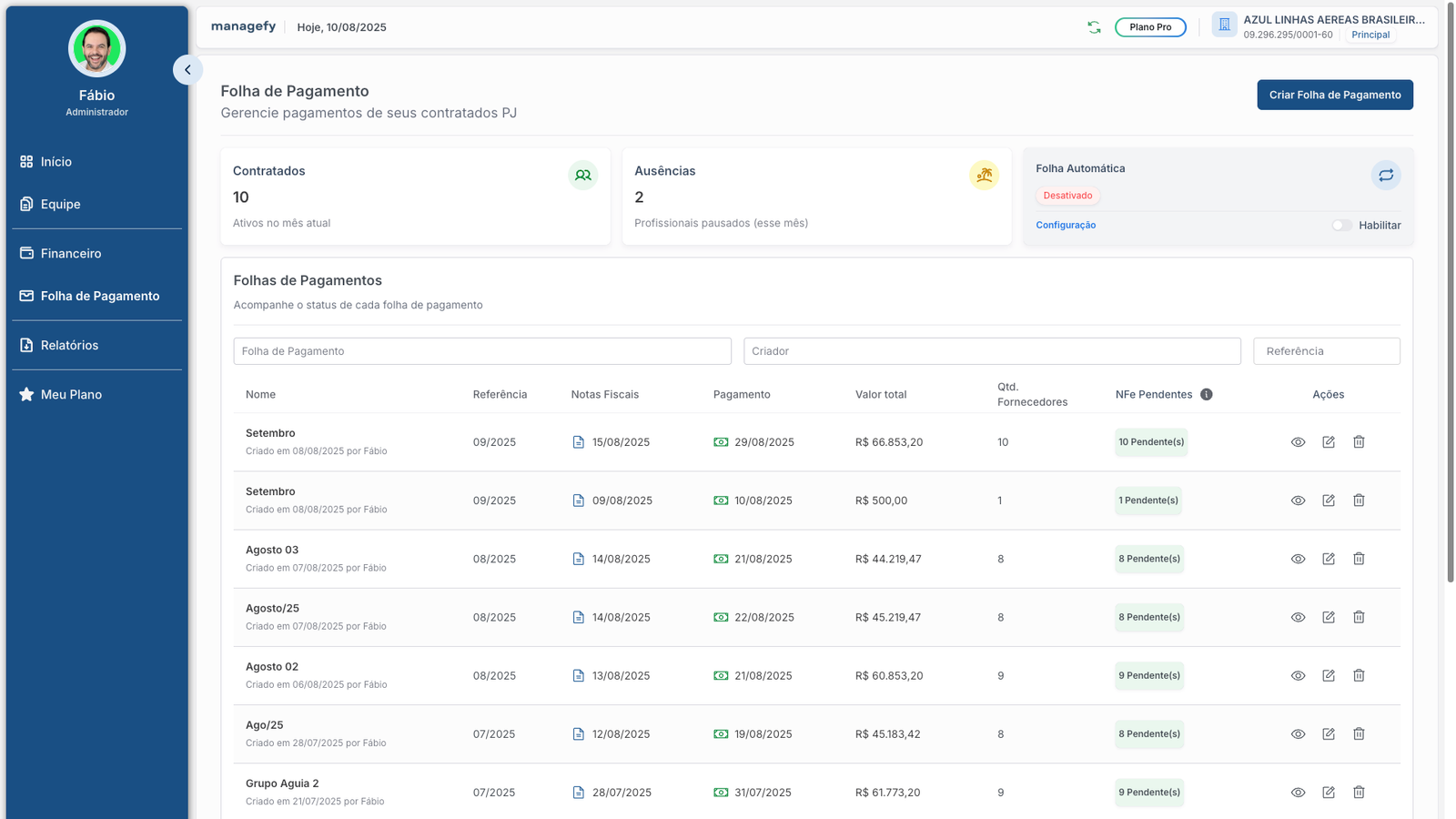Open Relatórios from the sidebar
Image resolution: width=1456 pixels, height=819 pixels.
coord(69,346)
